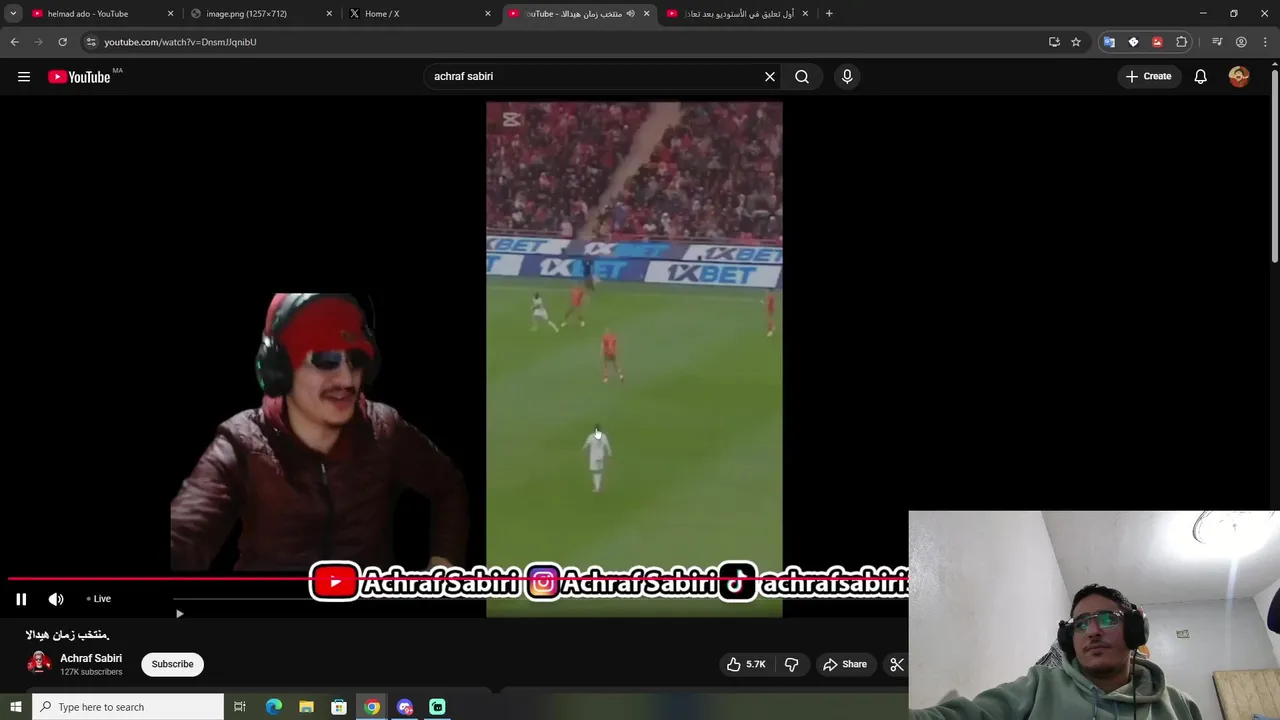This screenshot has height=720, width=1280.
Task: Click the '127K subscribers' text
Action: (91, 672)
